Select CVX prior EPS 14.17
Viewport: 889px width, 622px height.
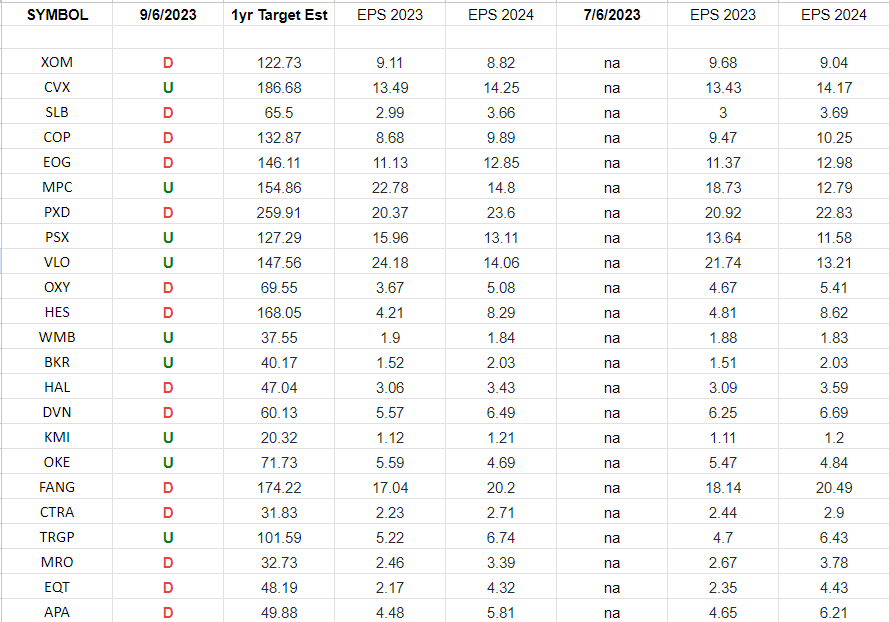[x=833, y=87]
